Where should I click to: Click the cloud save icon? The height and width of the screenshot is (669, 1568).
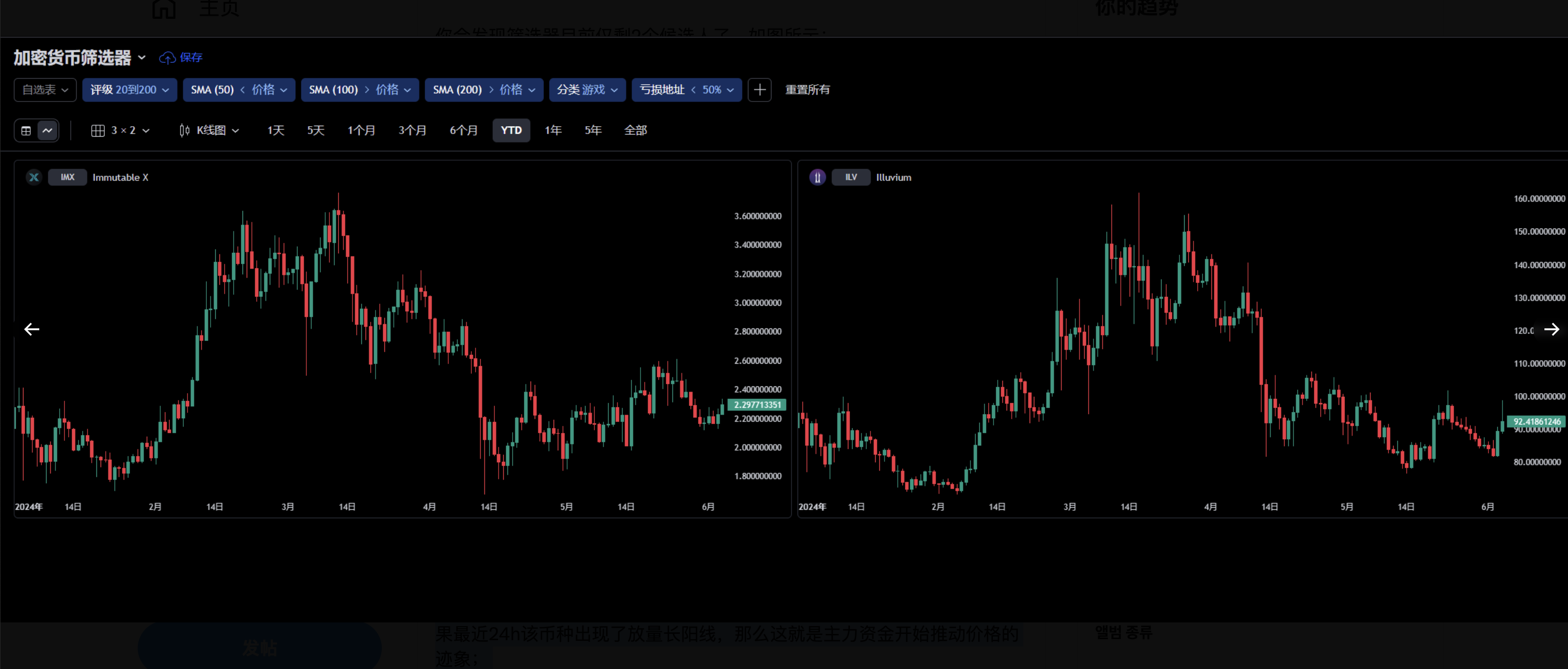click(x=167, y=58)
